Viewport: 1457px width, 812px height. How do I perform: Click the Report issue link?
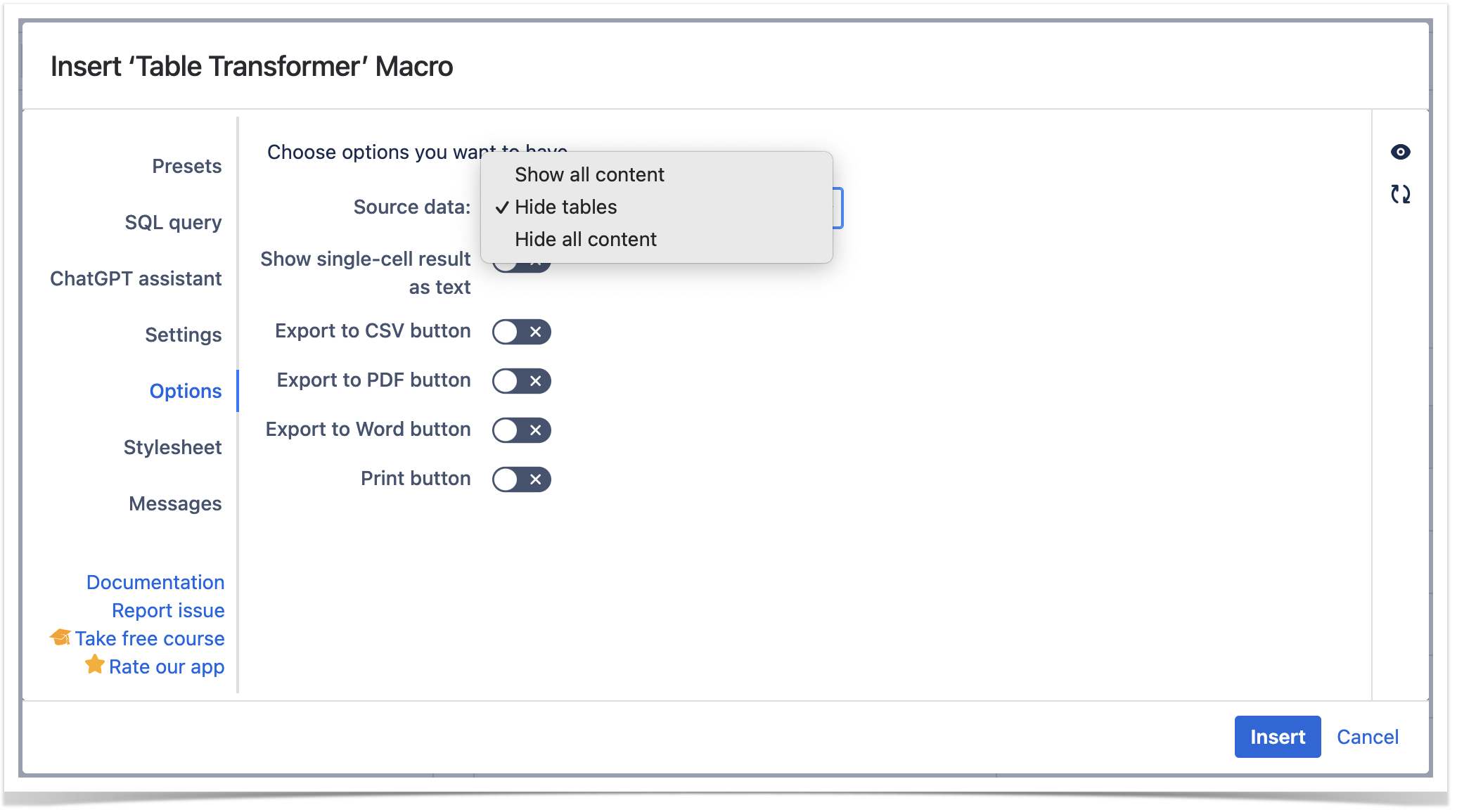point(168,610)
